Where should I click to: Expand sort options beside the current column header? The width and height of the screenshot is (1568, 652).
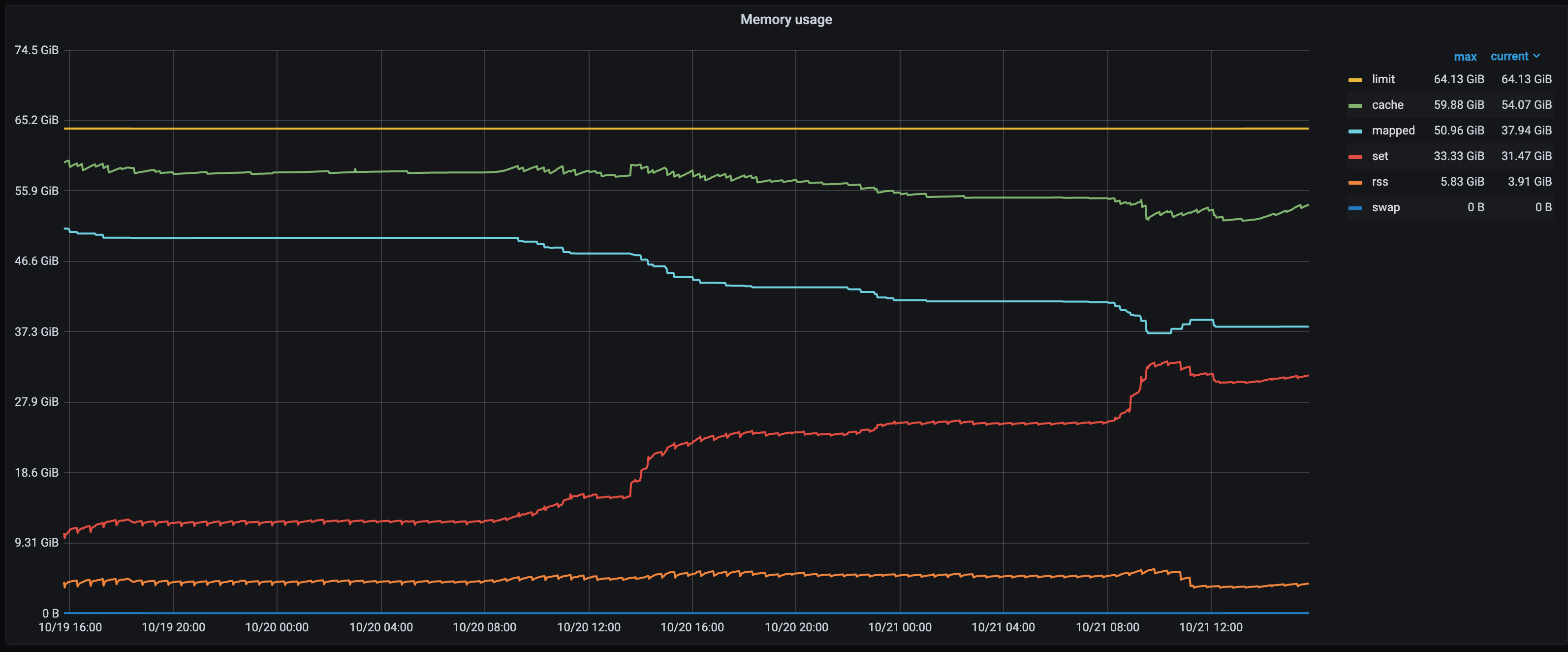tap(1537, 56)
